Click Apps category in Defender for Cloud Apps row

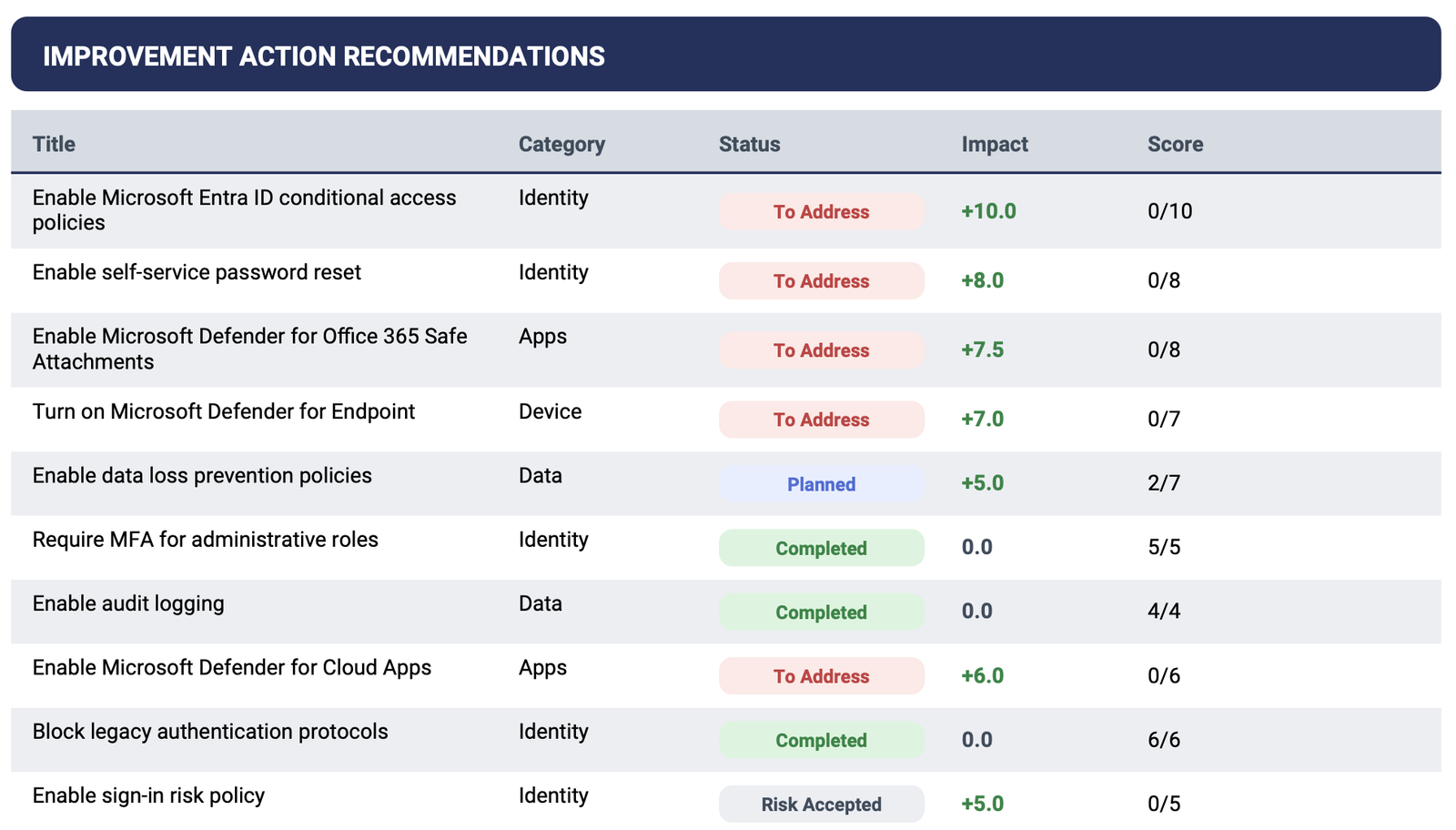pyautogui.click(x=542, y=668)
